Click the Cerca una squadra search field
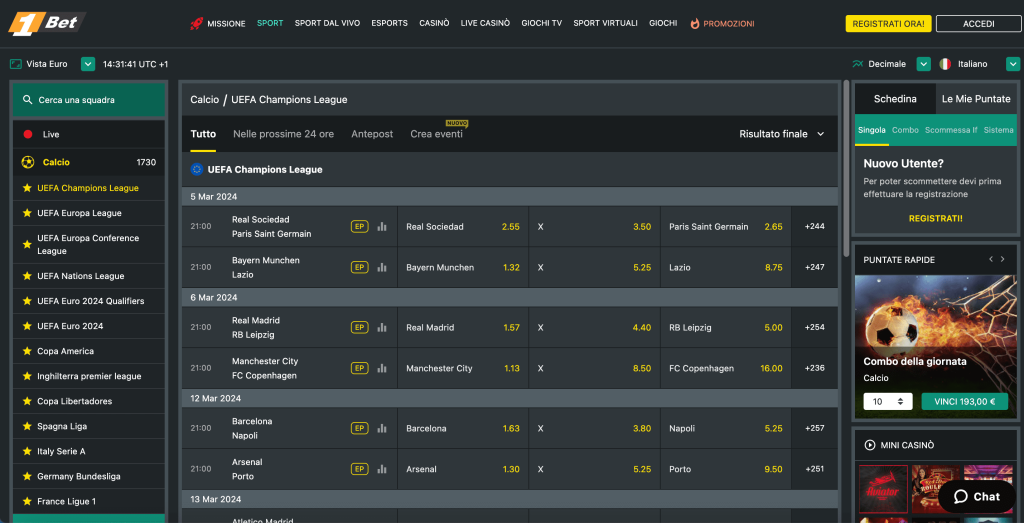 [x=89, y=100]
